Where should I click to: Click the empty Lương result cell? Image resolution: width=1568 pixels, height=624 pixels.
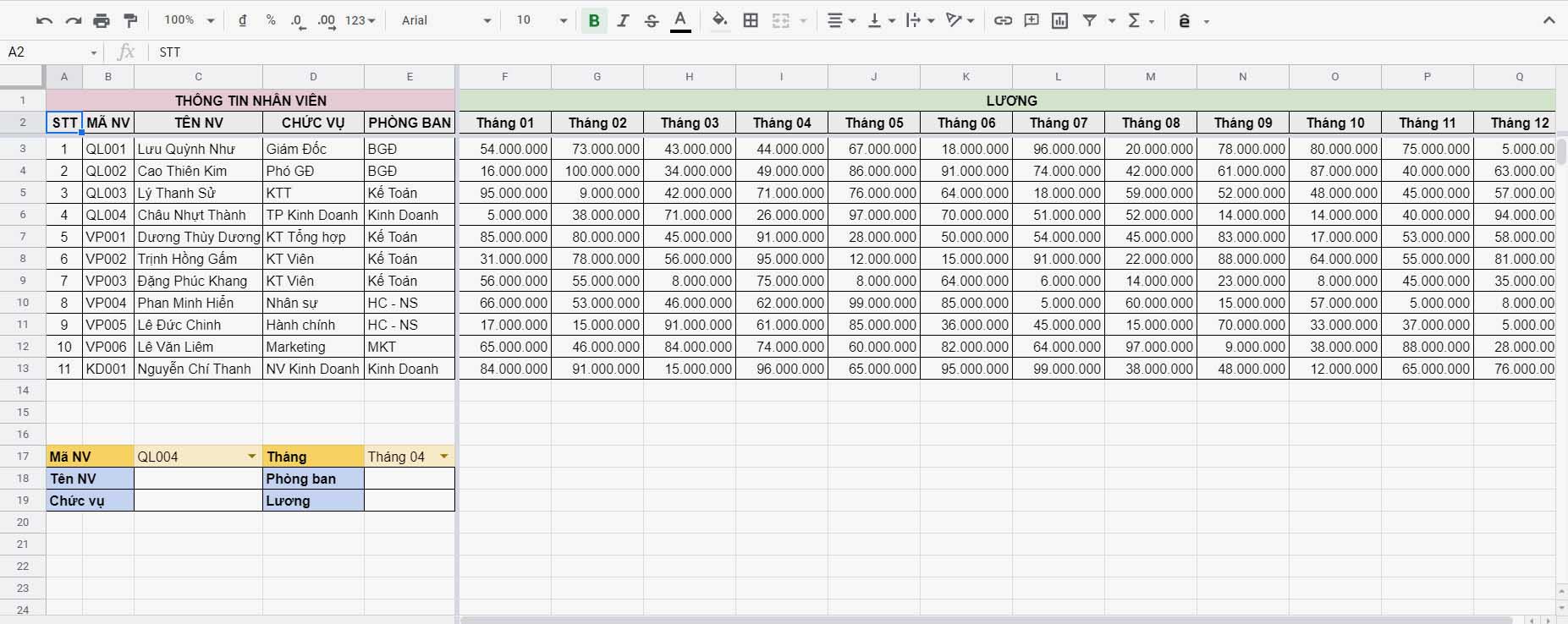[410, 501]
